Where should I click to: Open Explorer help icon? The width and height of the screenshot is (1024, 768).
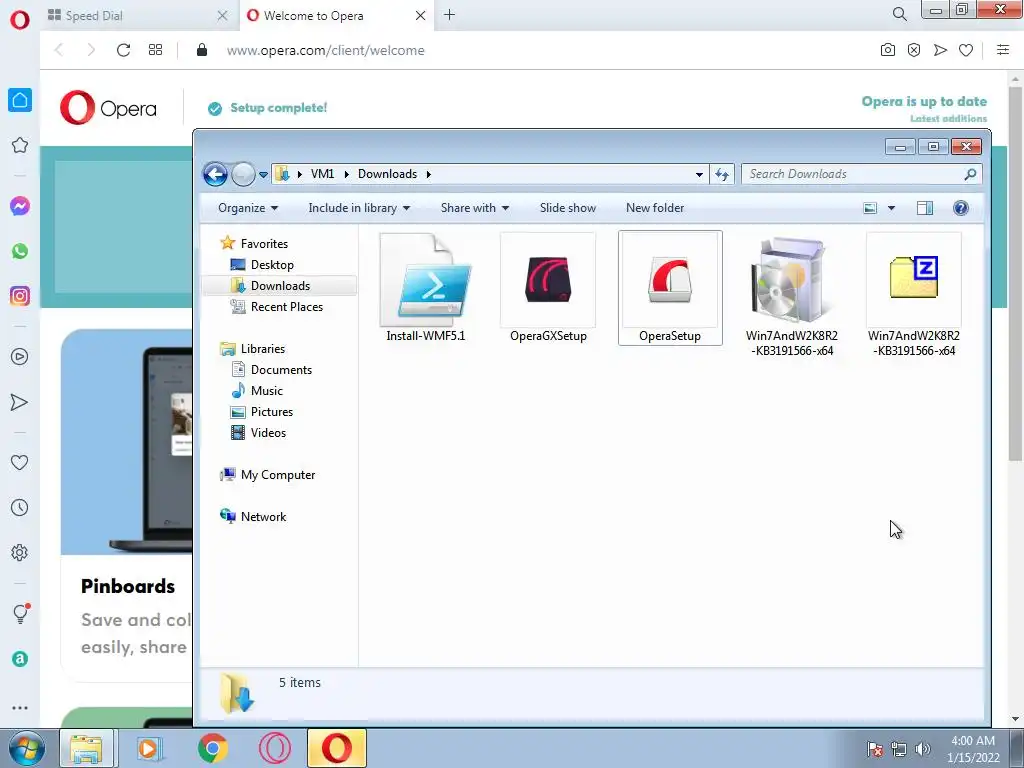click(x=961, y=208)
